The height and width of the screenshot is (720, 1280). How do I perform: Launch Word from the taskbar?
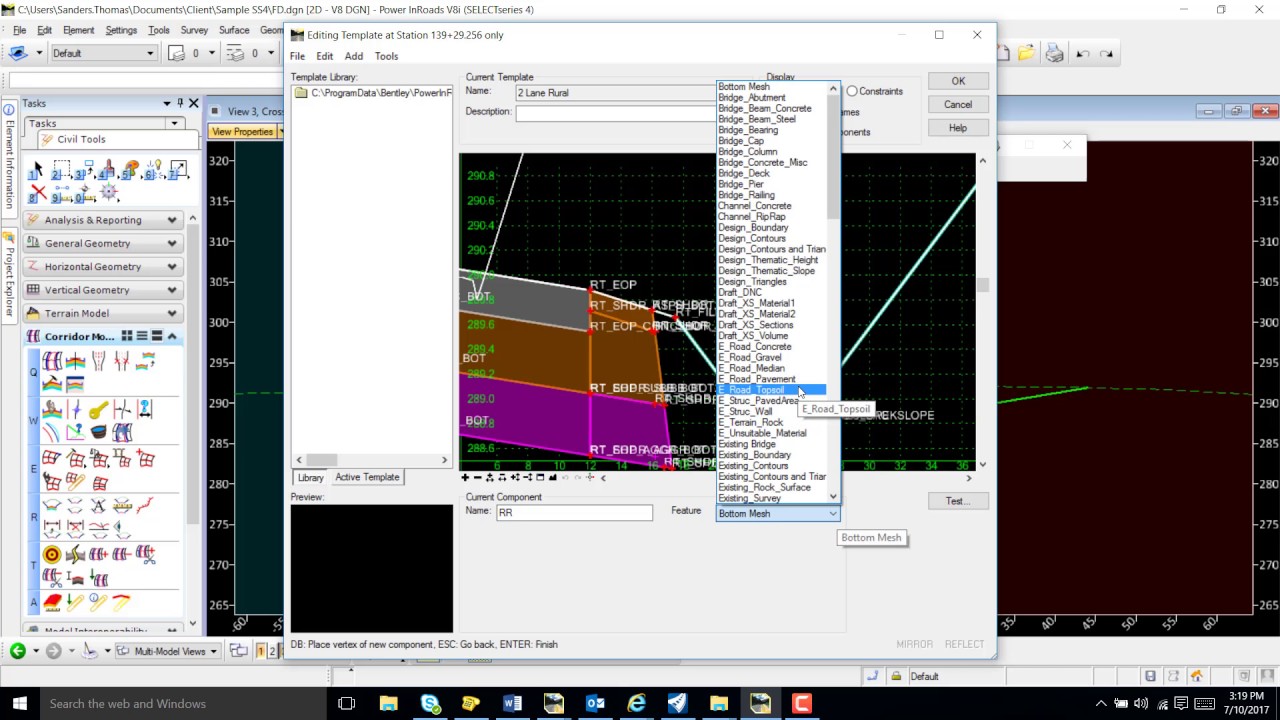click(512, 704)
